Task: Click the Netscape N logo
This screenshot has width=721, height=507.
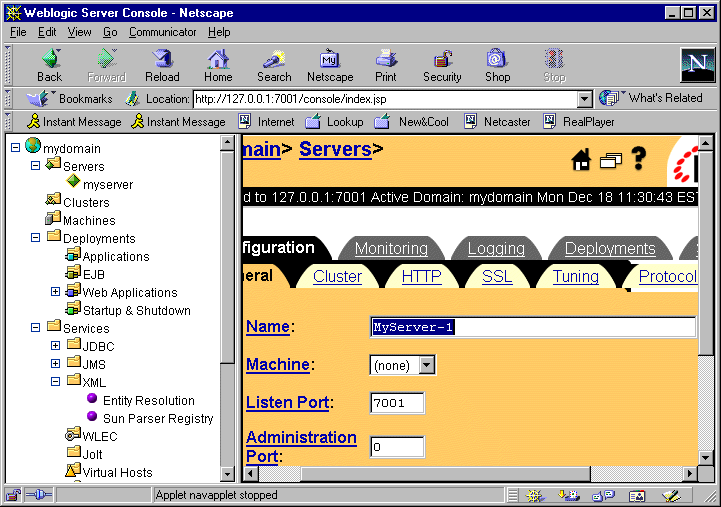Action: coord(698,65)
